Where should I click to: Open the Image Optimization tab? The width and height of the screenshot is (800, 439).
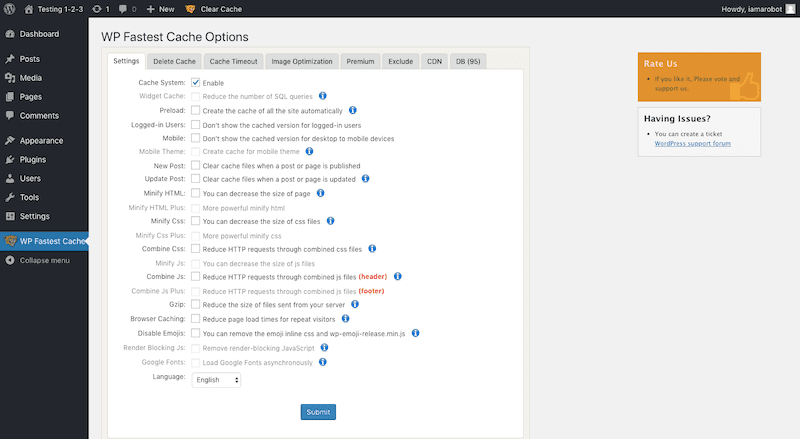(302, 61)
